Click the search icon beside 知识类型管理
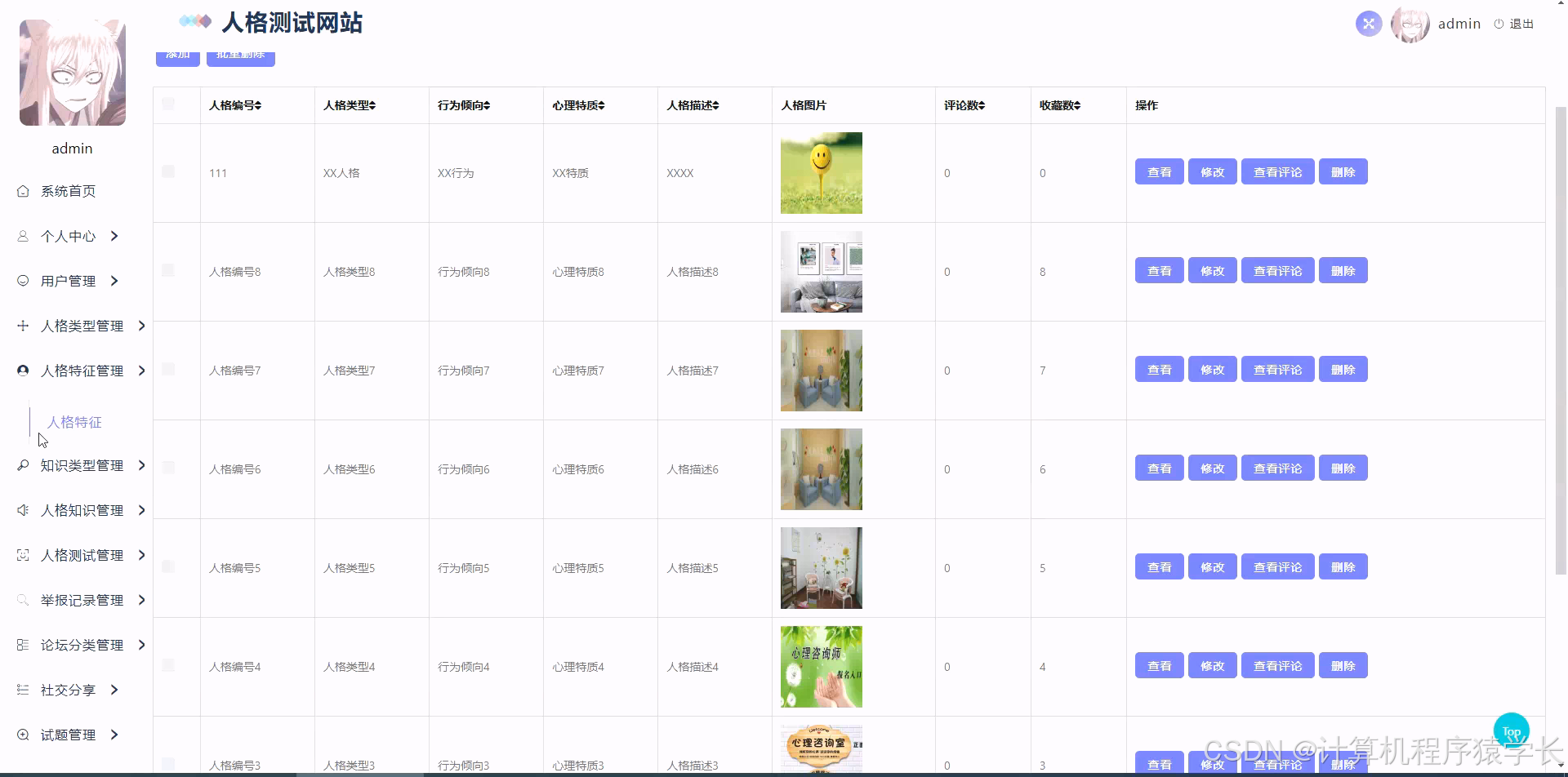This screenshot has width=1568, height=777. (x=23, y=465)
